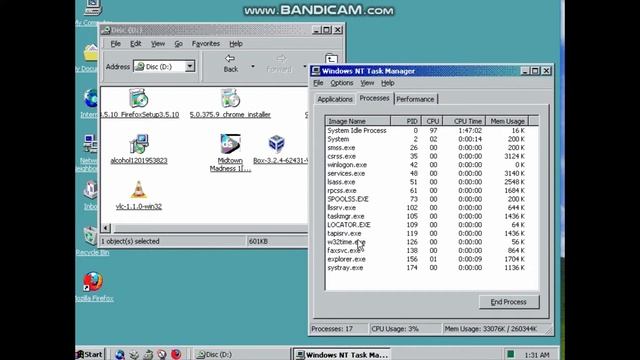Open the Back button history dropdown arrow
Screen dimensions: 640x360
click(x=253, y=66)
